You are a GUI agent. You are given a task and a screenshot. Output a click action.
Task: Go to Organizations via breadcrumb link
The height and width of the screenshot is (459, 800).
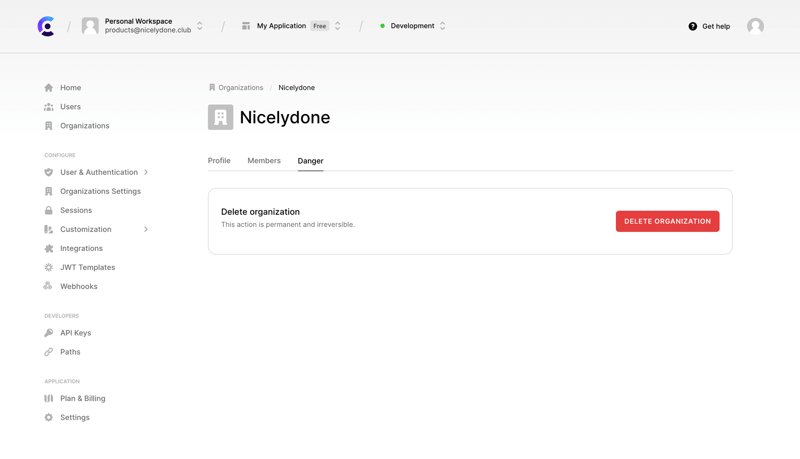point(241,88)
